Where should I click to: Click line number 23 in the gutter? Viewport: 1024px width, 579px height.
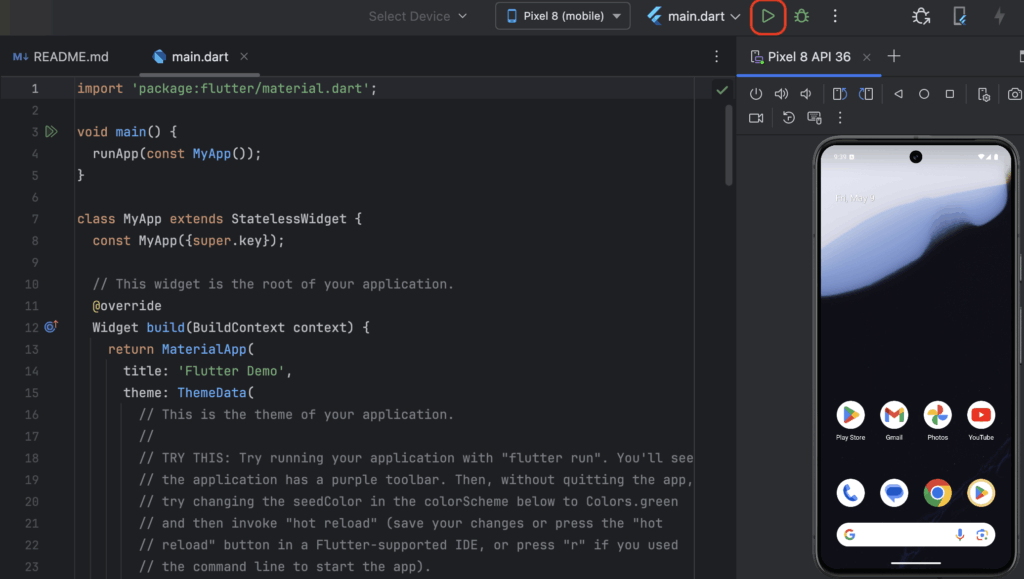[x=31, y=567]
